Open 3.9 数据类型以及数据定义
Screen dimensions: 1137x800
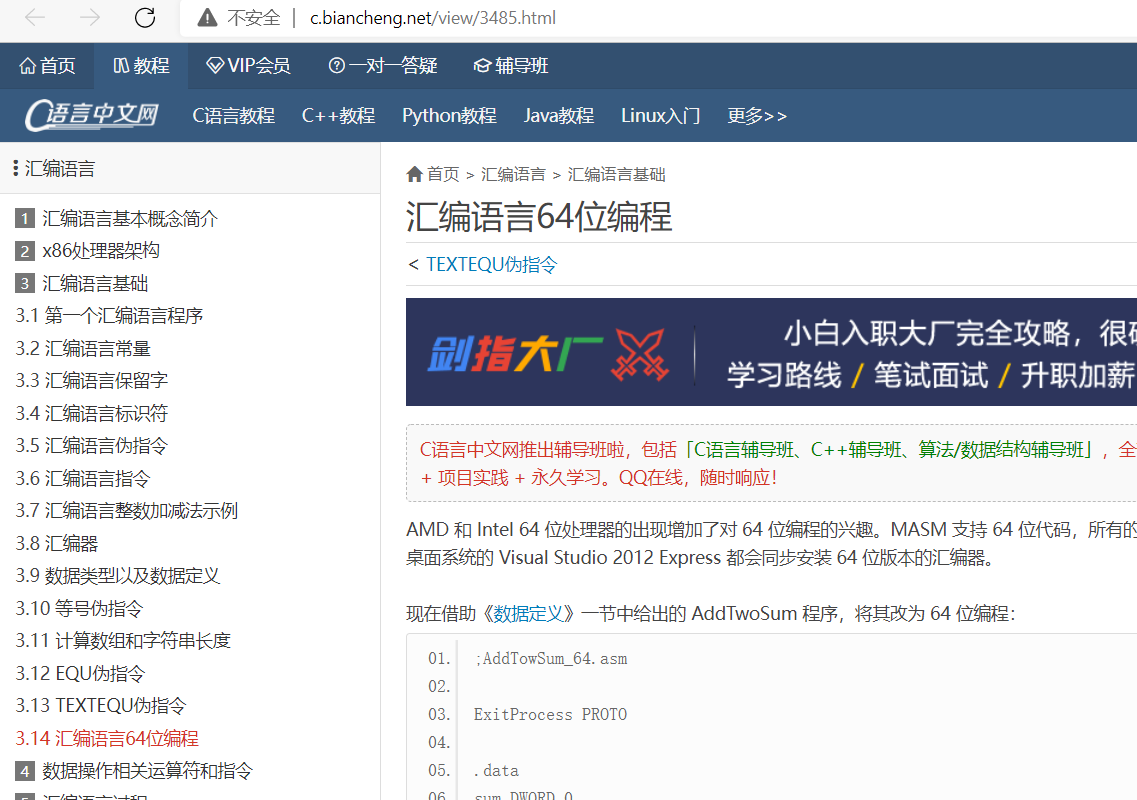click(117, 576)
